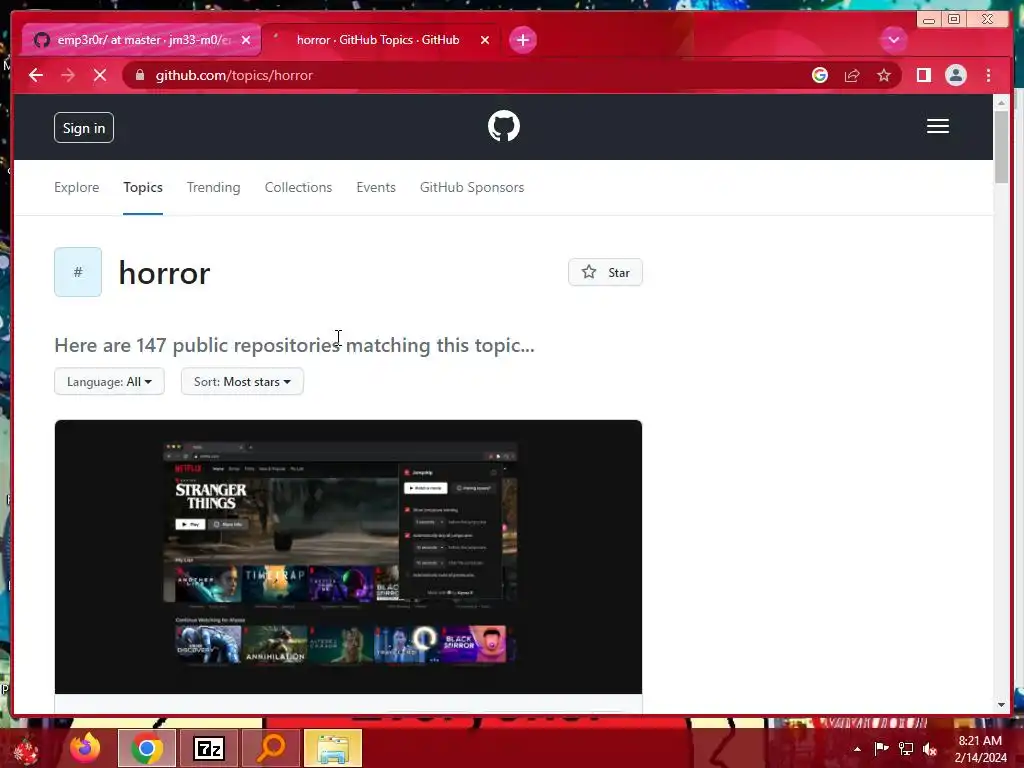Open the Chrome three-dot menu
Viewport: 1024px width, 768px height.
click(x=988, y=75)
